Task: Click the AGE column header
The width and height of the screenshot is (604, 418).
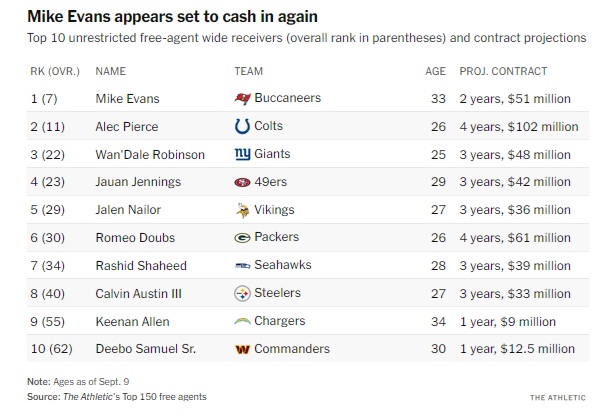Action: coord(435,72)
